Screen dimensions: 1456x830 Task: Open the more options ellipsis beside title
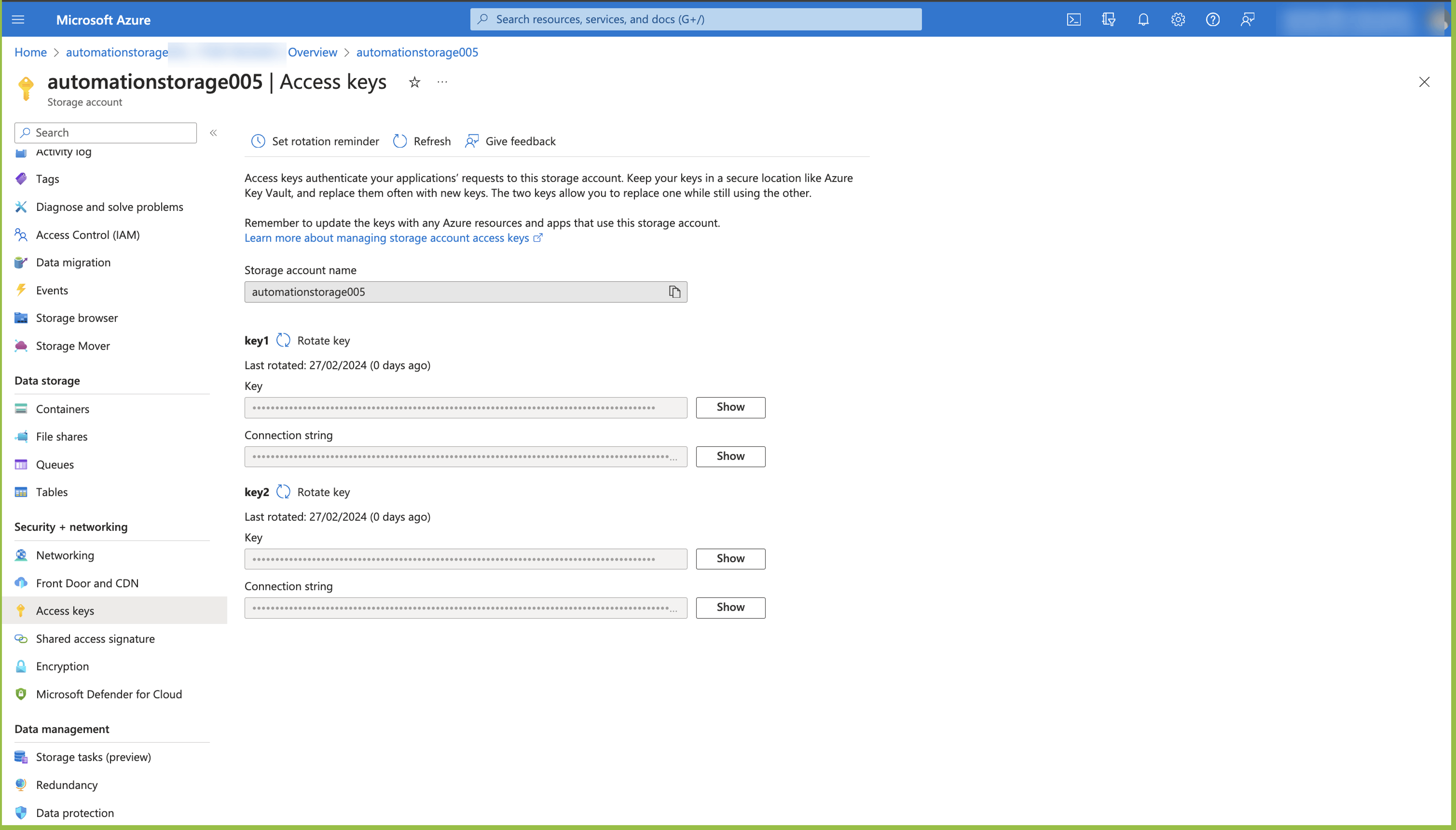pyautogui.click(x=442, y=82)
